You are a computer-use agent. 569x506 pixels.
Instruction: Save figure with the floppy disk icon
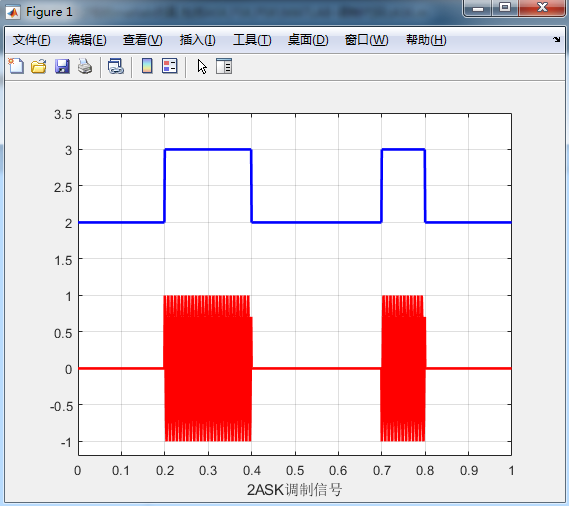(x=62, y=66)
